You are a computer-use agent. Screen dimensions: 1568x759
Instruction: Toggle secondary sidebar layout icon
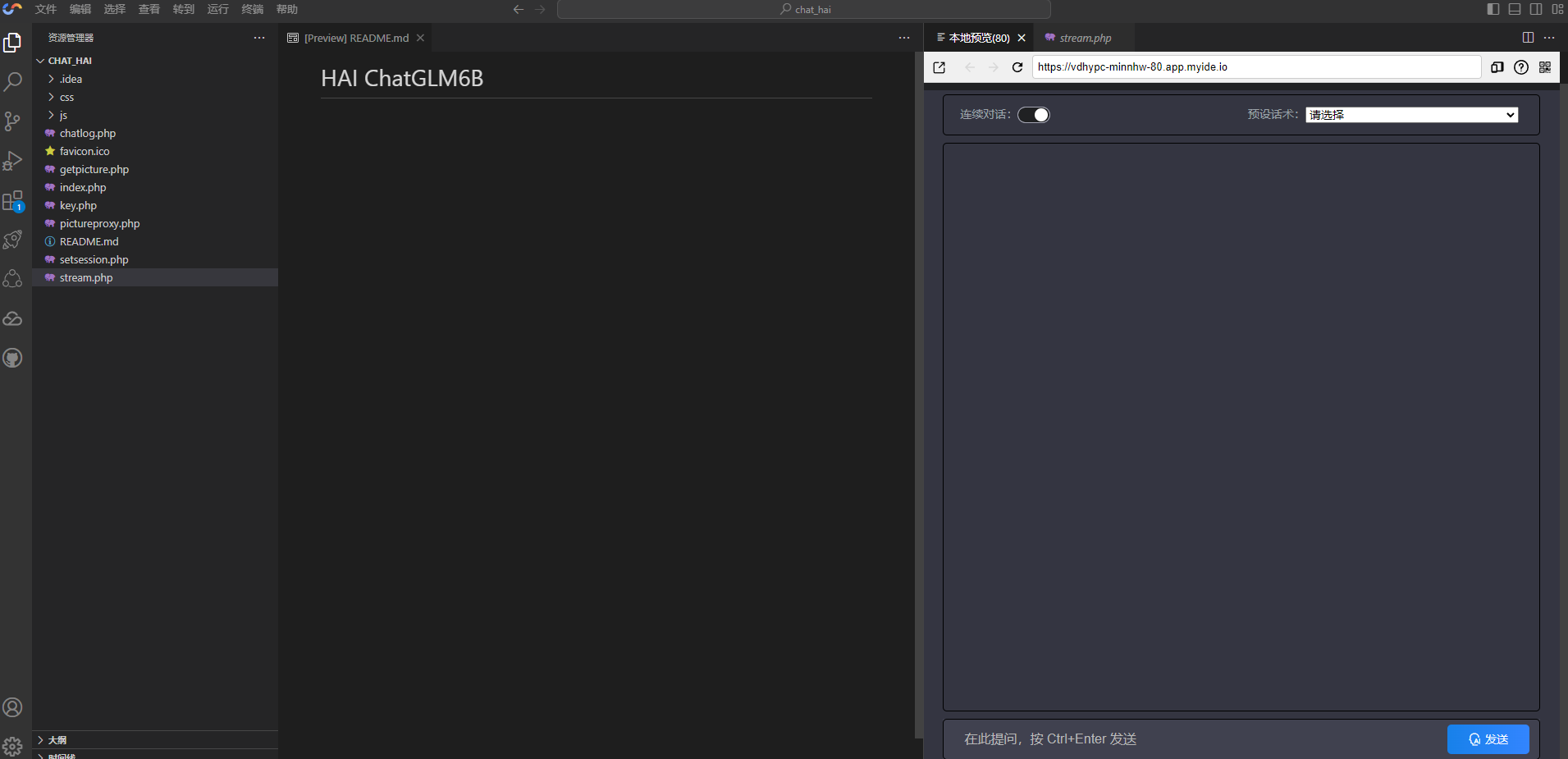pos(1536,9)
